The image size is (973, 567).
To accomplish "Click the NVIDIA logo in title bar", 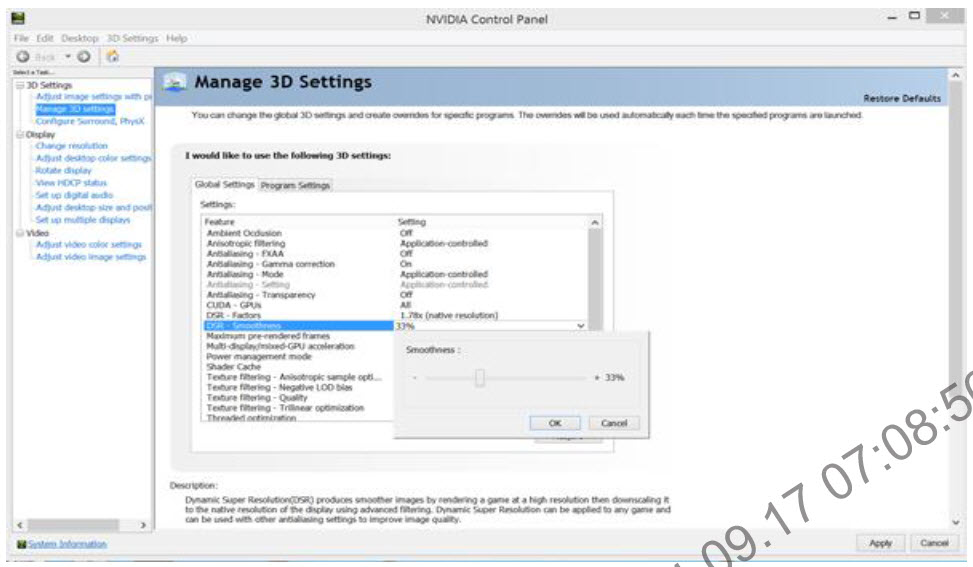I will [18, 17].
